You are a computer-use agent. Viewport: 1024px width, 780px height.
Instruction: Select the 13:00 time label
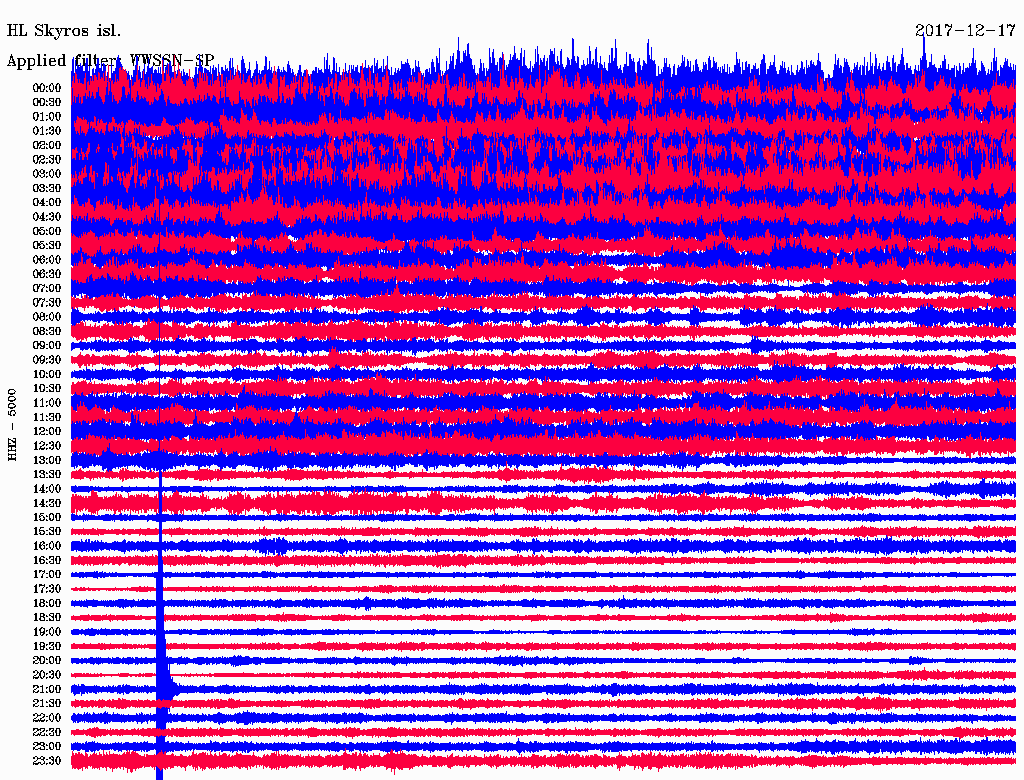(x=47, y=461)
